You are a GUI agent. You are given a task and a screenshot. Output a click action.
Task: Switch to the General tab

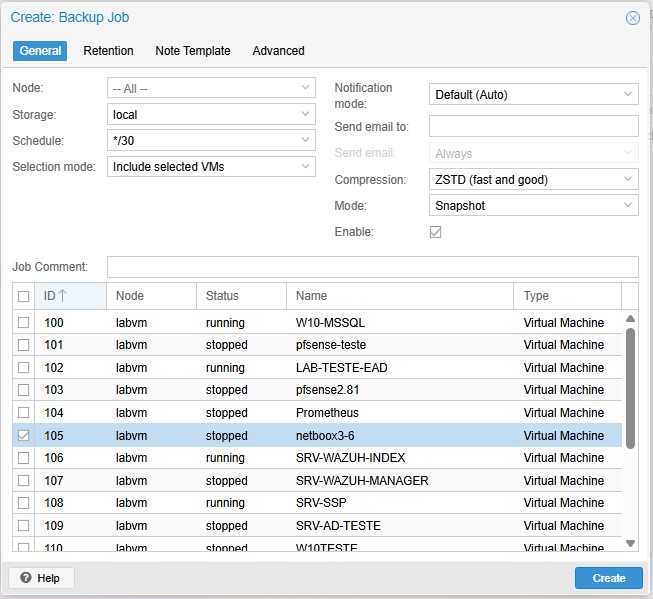click(x=40, y=51)
